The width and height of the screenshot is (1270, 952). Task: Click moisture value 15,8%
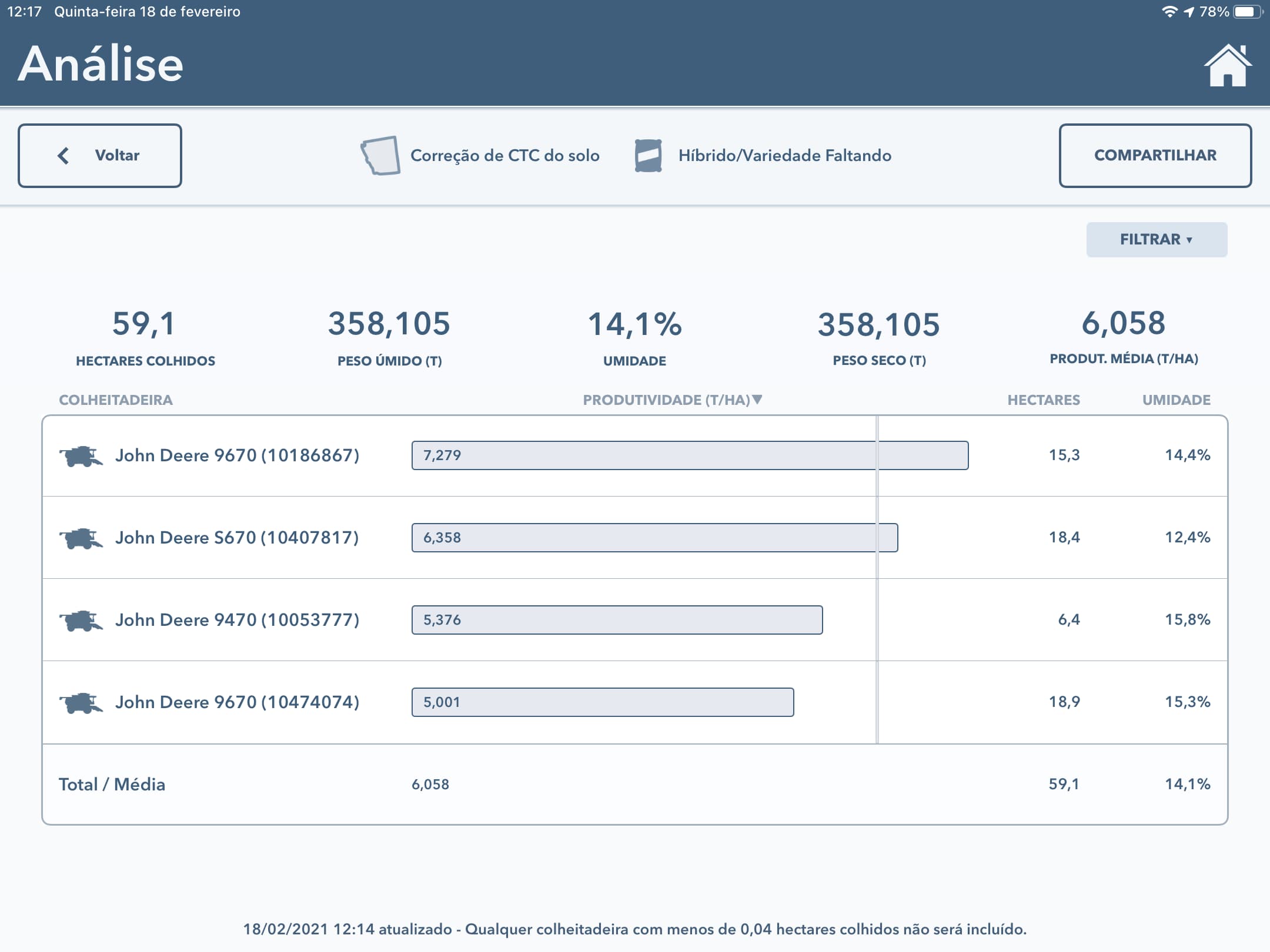point(1188,619)
